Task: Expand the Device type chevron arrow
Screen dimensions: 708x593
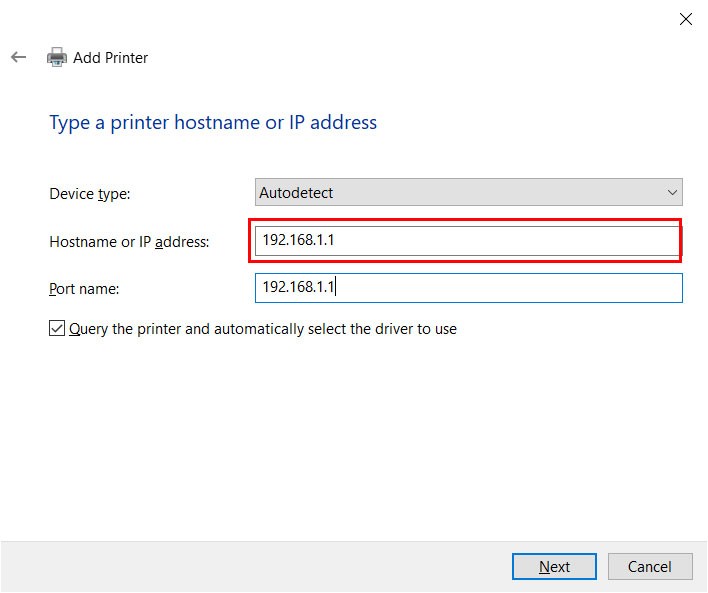Action: (x=672, y=193)
